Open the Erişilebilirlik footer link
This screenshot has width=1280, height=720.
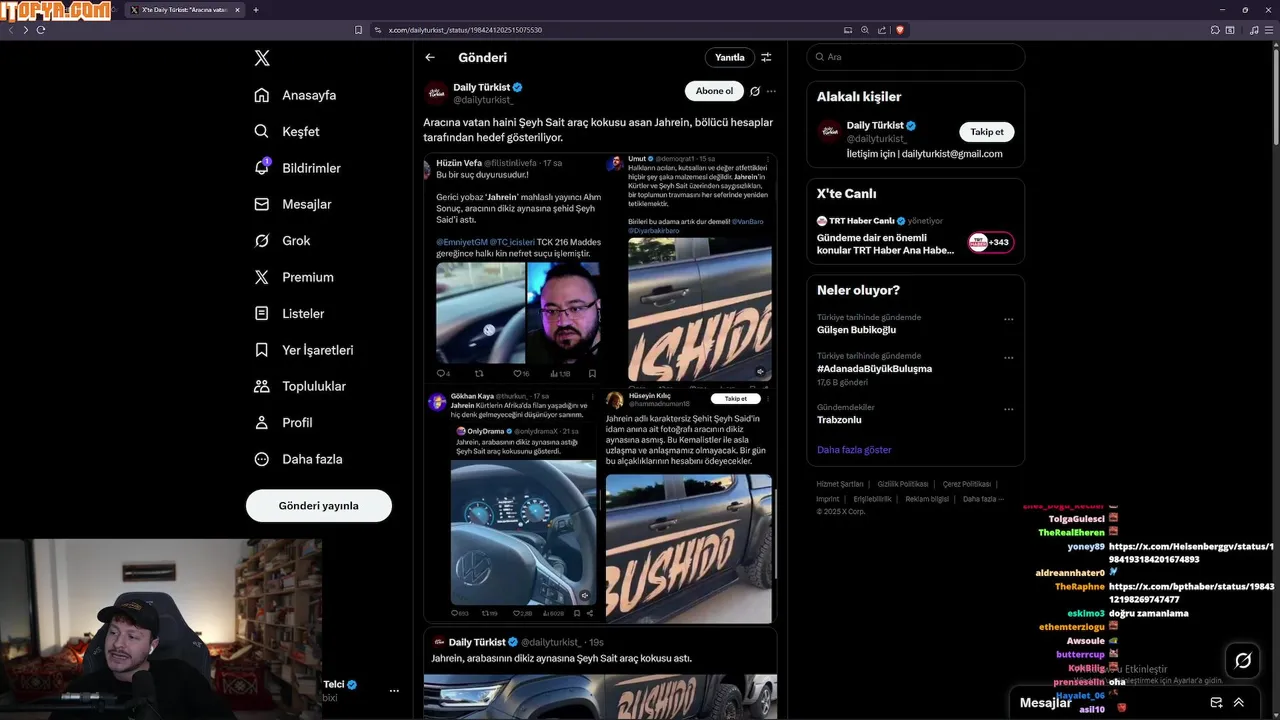[x=872, y=499]
